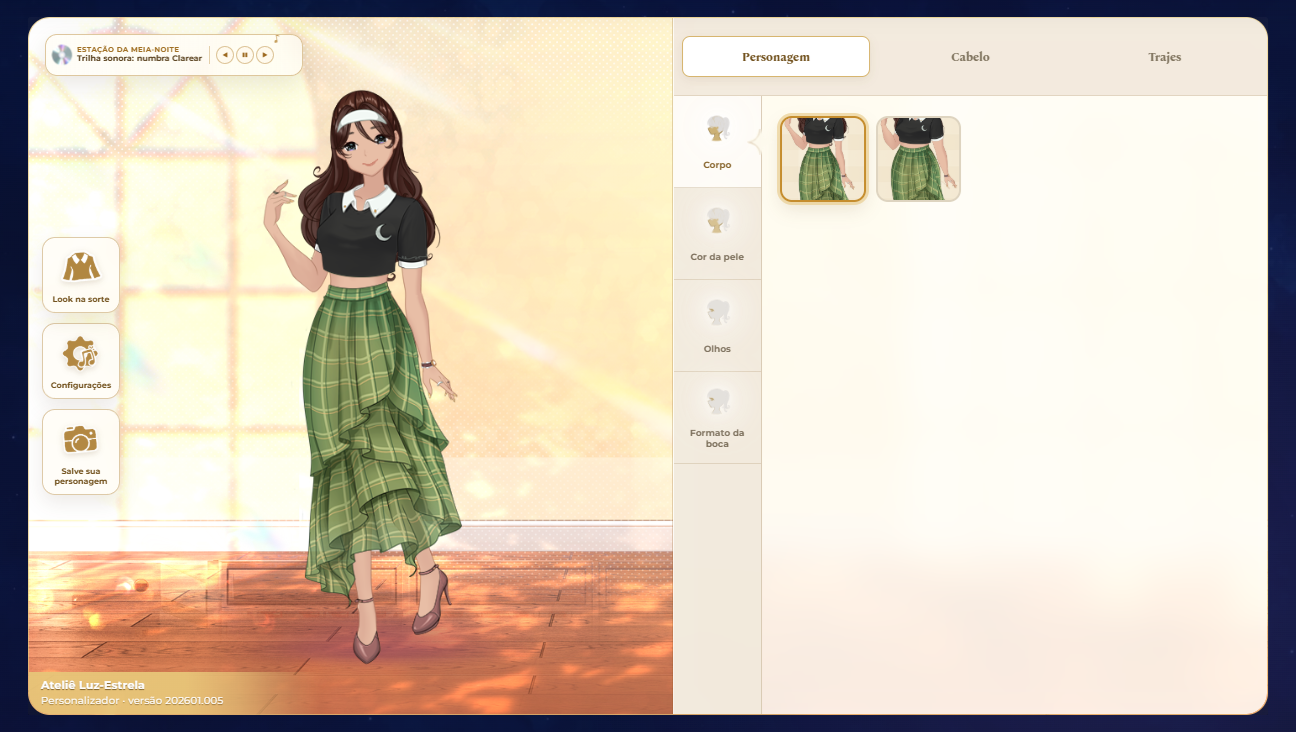Screen dimensions: 1296x732
Task: Select the second body type thumbnail
Action: 919,159
